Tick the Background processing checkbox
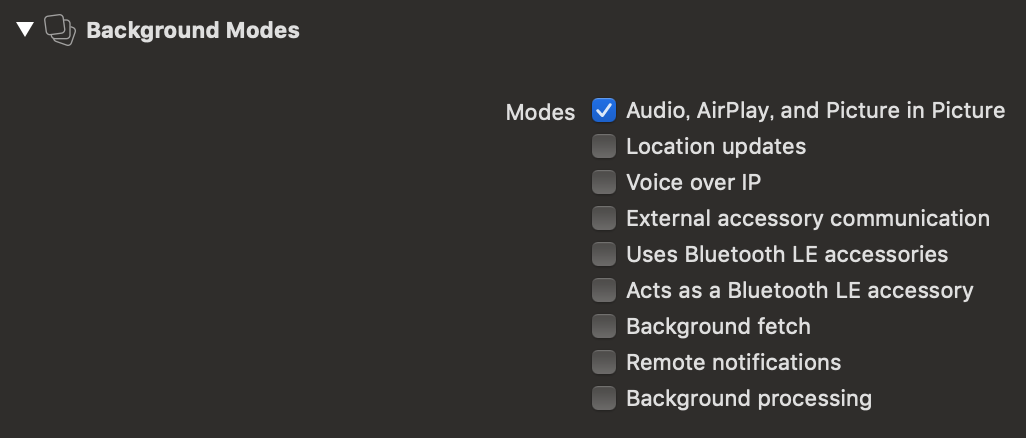 coord(604,398)
